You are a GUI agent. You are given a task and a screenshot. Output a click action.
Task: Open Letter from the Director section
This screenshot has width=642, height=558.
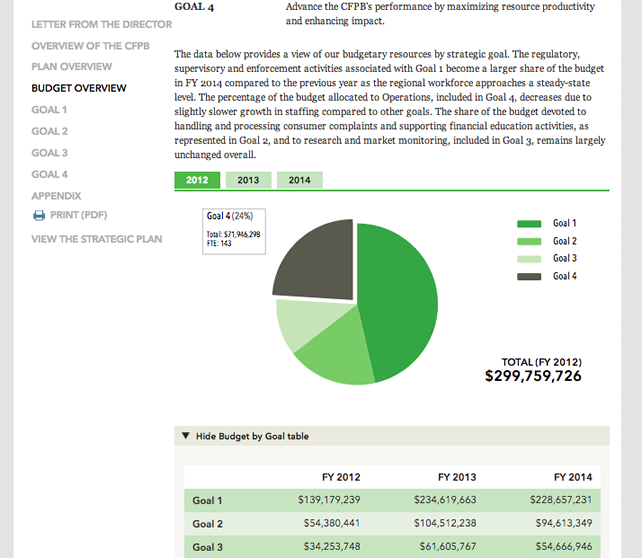click(102, 25)
